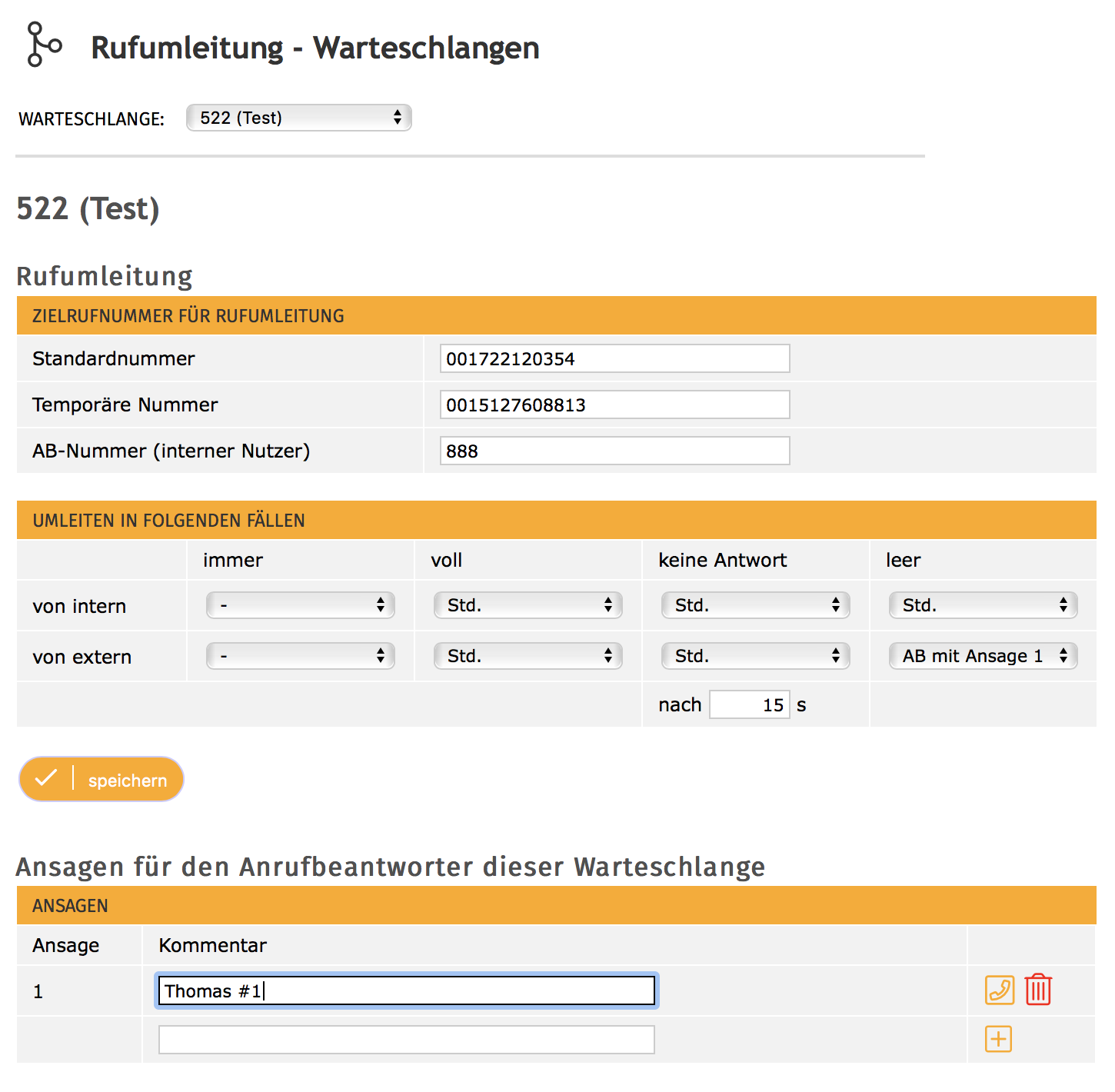Click the plus icon to add announcement
Viewport: 1115px width, 1092px height.
point(998,1040)
